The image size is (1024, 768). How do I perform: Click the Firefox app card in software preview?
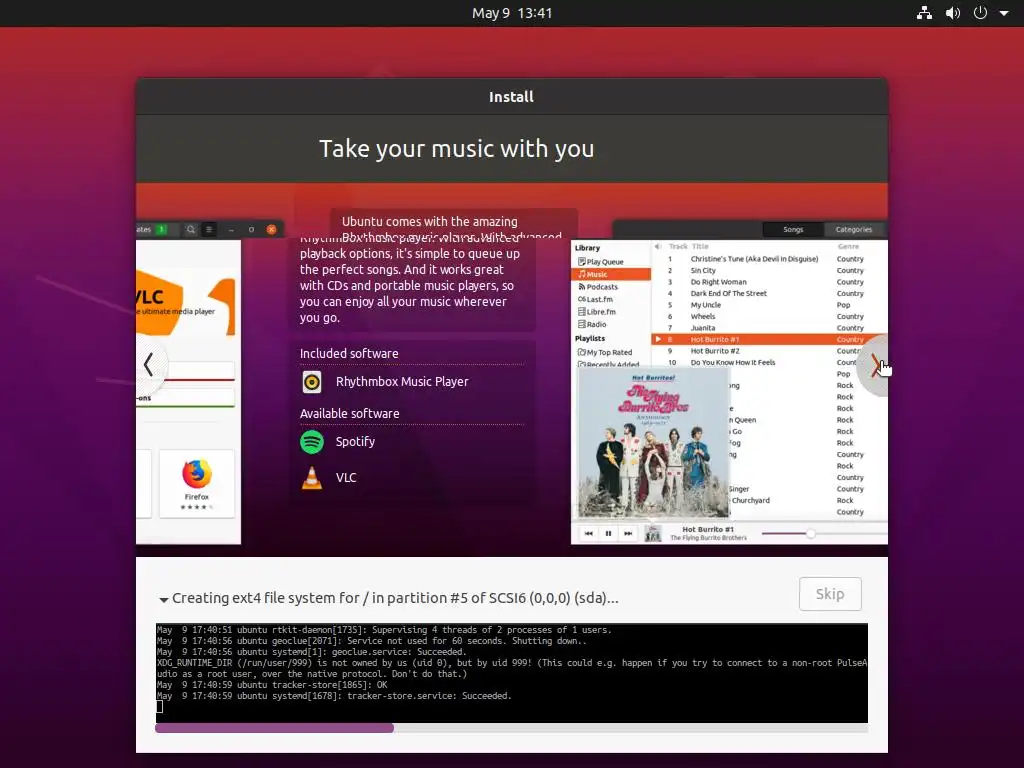(197, 483)
